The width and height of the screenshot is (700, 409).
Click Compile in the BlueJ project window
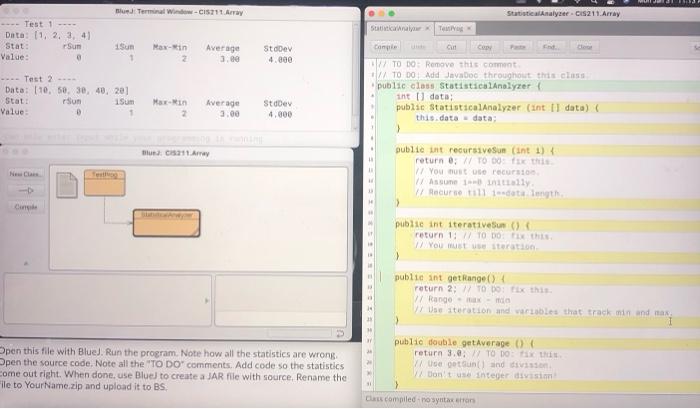tap(26, 207)
